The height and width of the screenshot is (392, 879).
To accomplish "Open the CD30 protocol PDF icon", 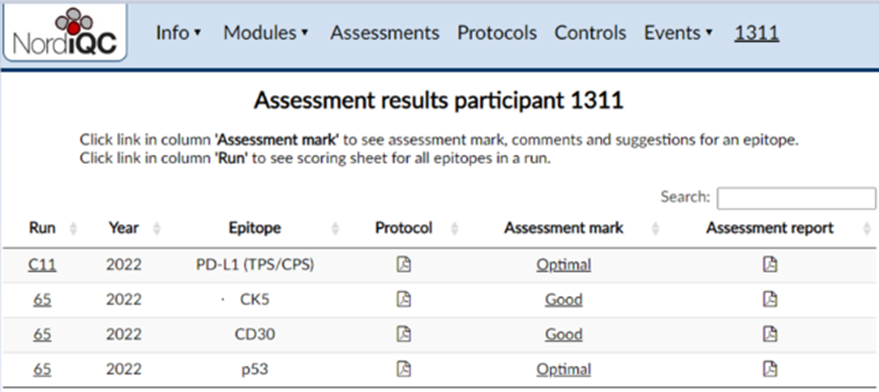I will 404,334.
